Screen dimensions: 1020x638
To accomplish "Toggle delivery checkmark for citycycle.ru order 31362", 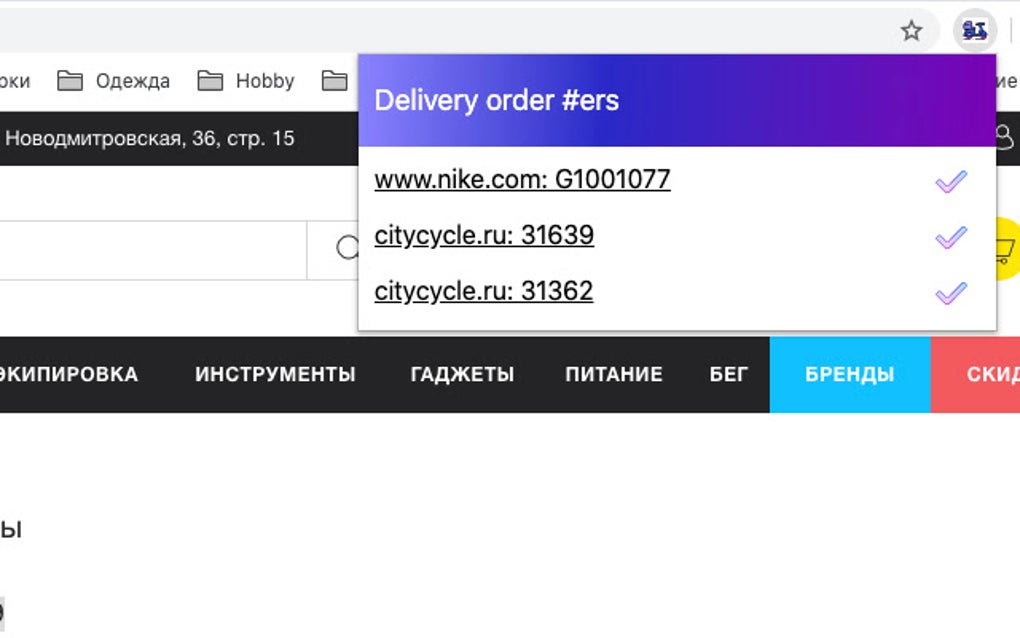I will click(950, 291).
